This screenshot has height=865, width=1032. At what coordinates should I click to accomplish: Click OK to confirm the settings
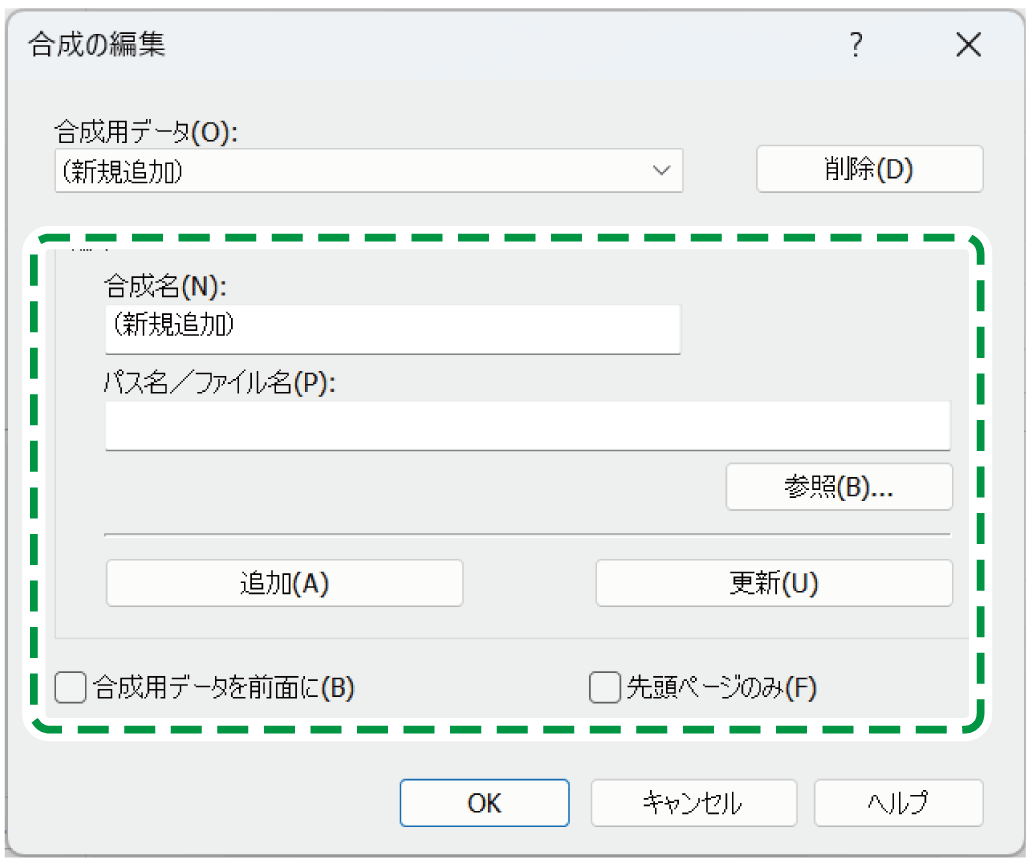point(484,803)
